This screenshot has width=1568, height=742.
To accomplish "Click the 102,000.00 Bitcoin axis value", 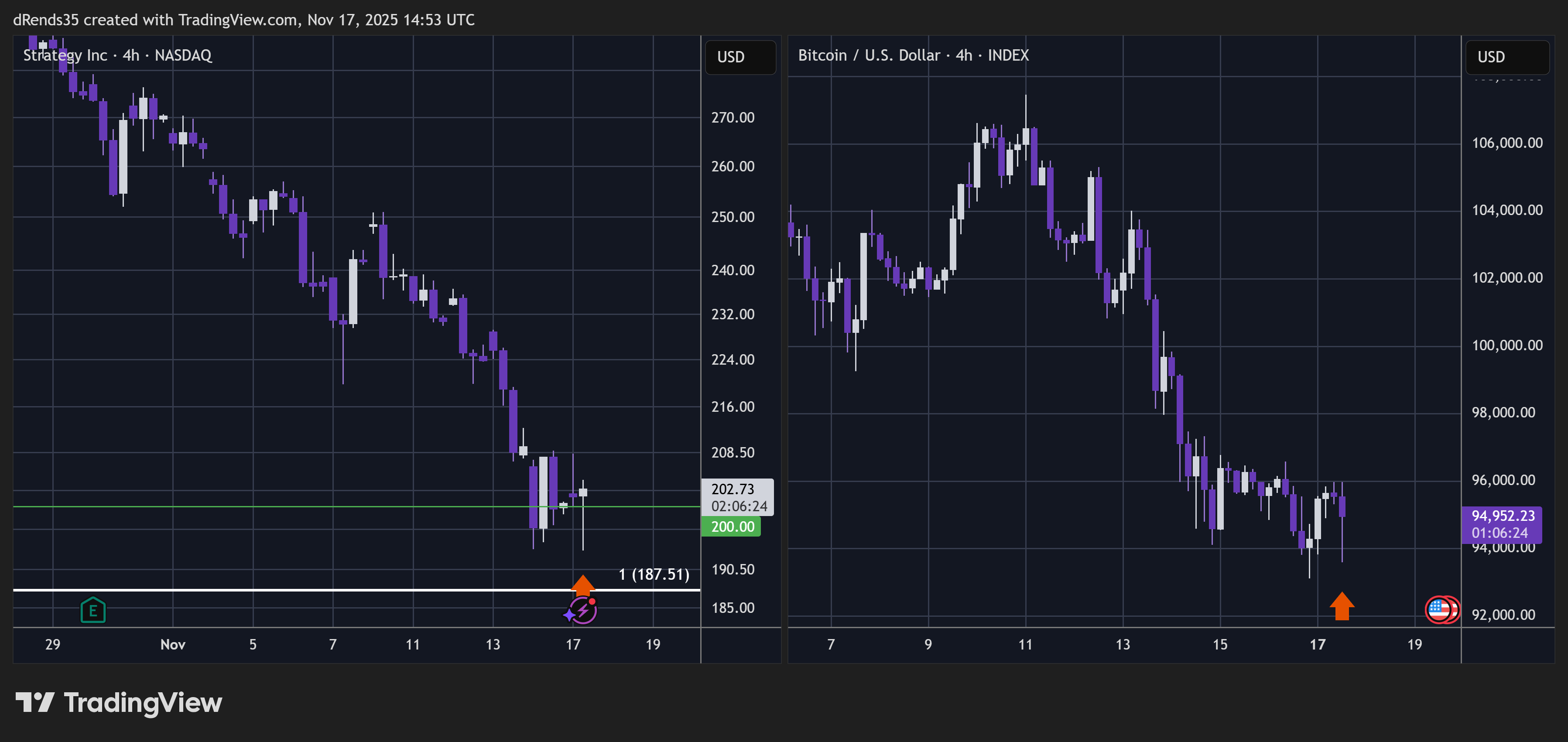I will [1507, 277].
